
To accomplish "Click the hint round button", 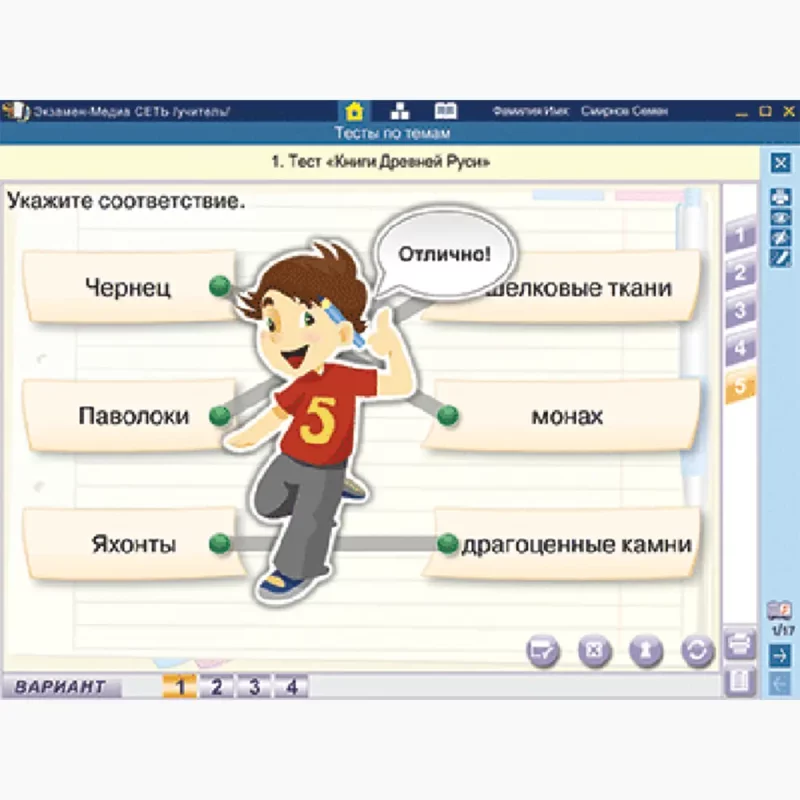I will click(646, 652).
